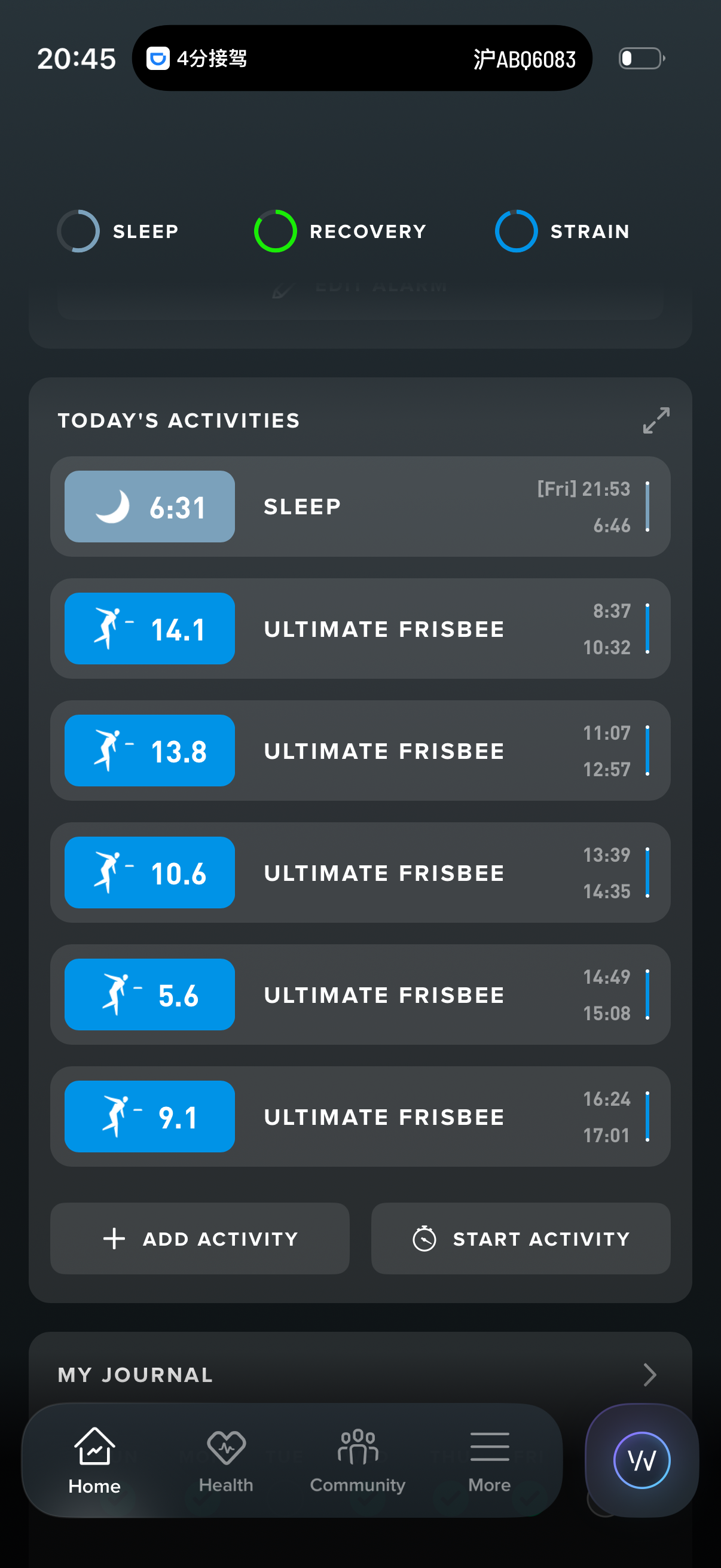Screen dimensions: 721x1568
Task: Open the 13.8 strain frisbee badge
Action: [x=149, y=751]
